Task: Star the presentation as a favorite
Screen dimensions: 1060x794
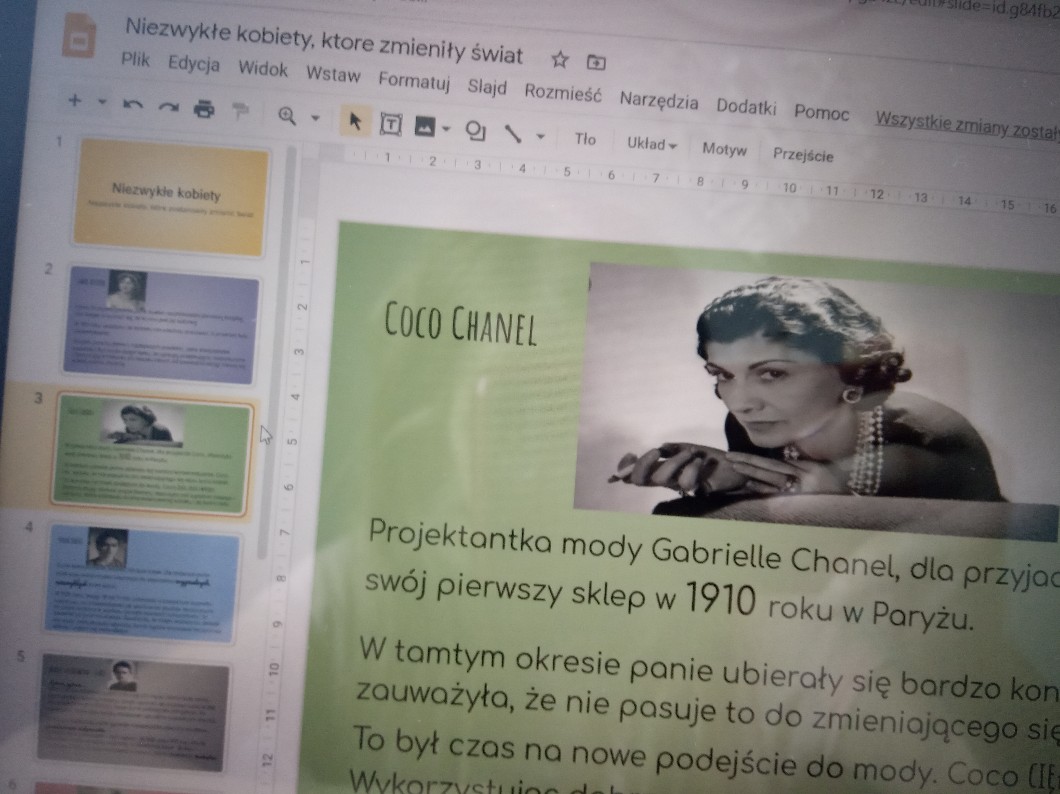Action: point(560,60)
